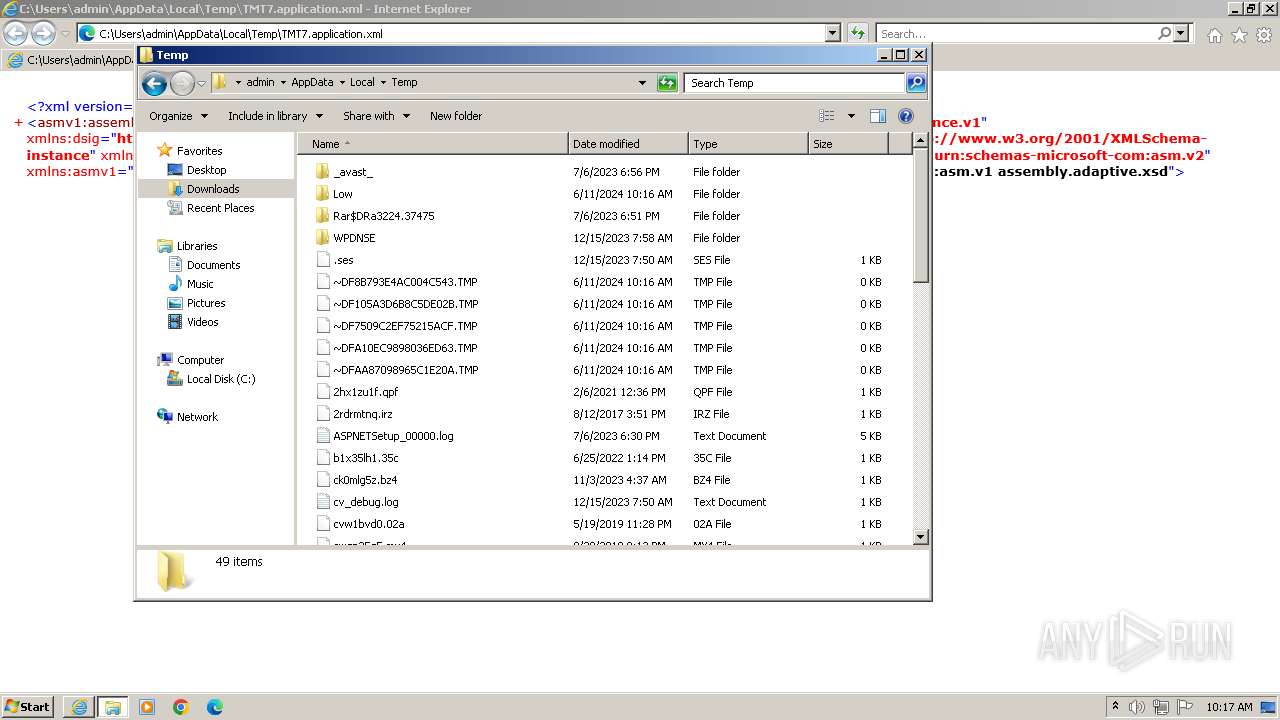Click the WPDNSE folder icon

[x=322, y=238]
